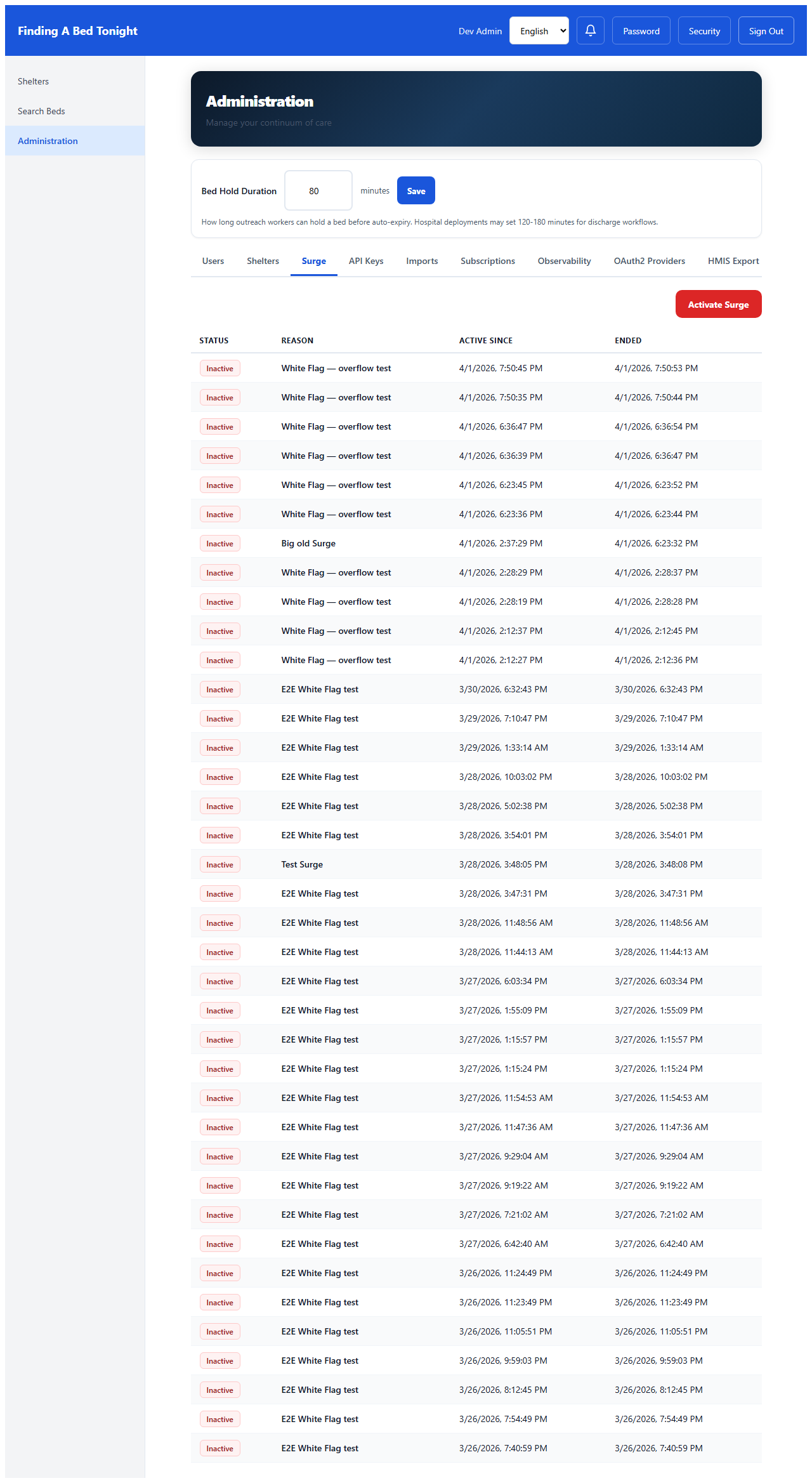Click the Finding A Bed Tonight logo
812x1483 pixels.
coord(77,30)
